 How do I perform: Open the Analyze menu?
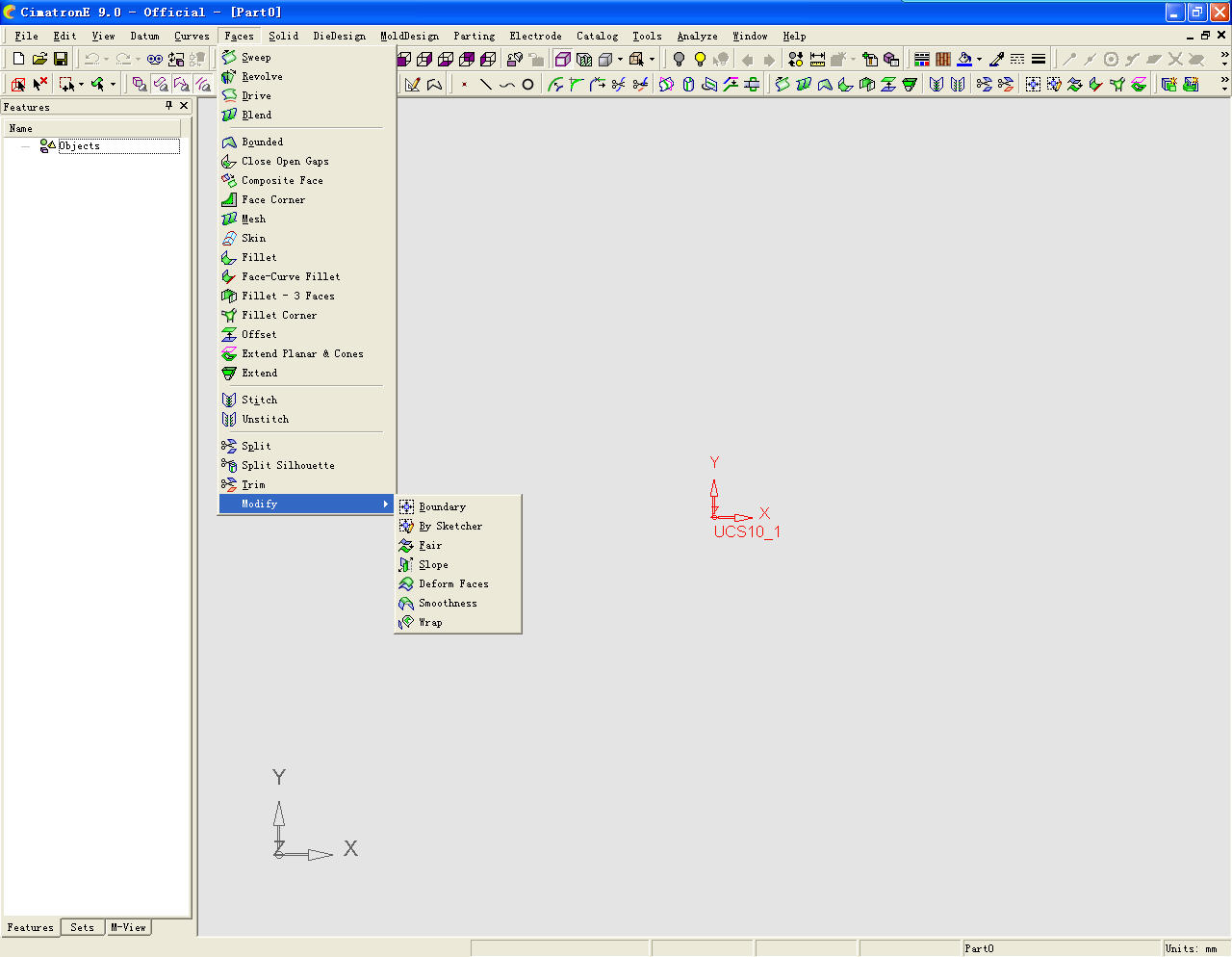[x=697, y=36]
